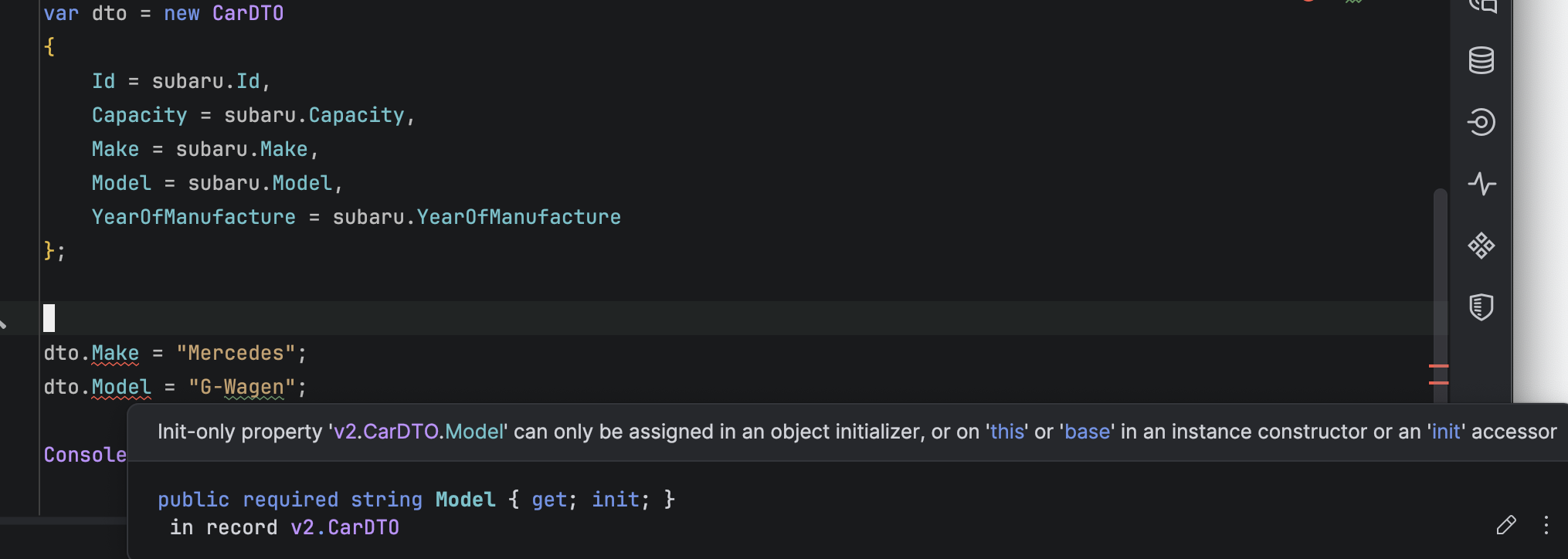
Task: Click the Model property signature in tooltip
Action: point(465,500)
